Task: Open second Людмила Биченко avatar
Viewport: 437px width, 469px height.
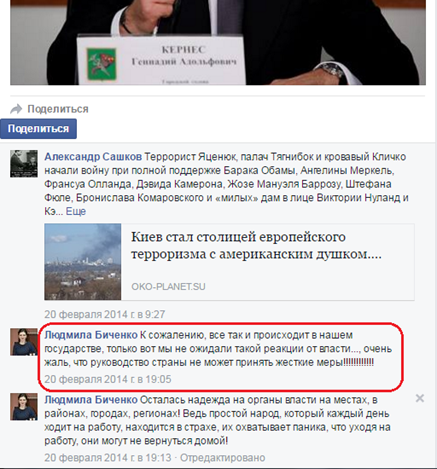Action: (24, 406)
